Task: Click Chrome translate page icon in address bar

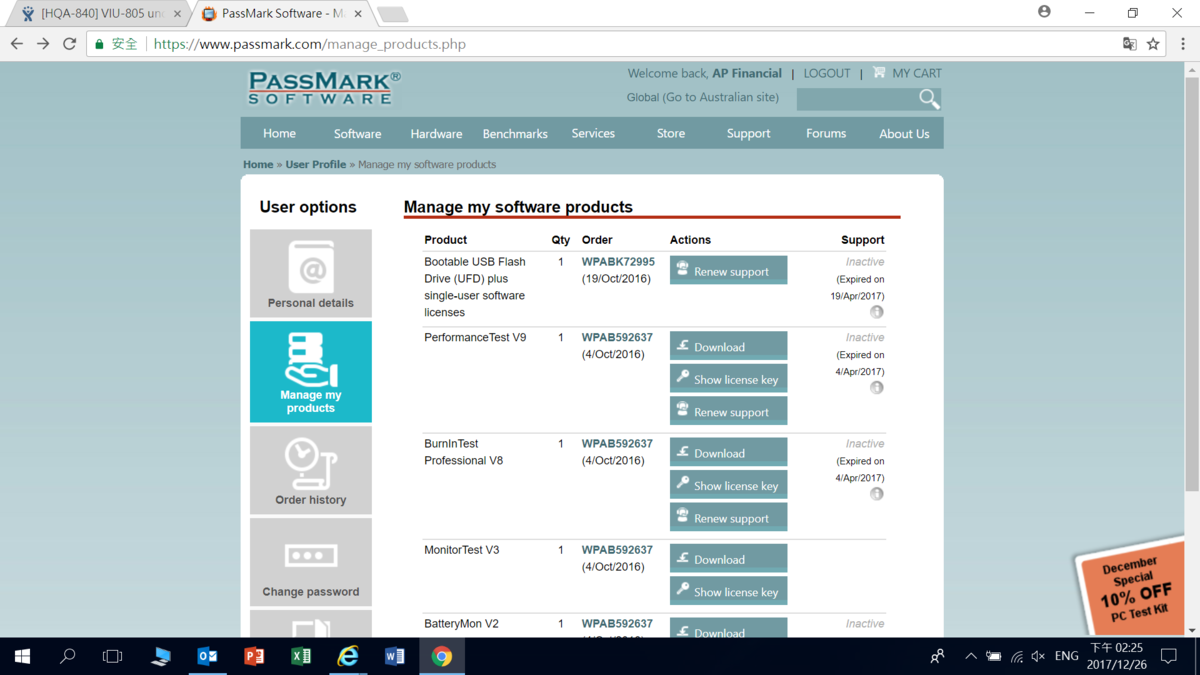Action: click(x=1129, y=44)
